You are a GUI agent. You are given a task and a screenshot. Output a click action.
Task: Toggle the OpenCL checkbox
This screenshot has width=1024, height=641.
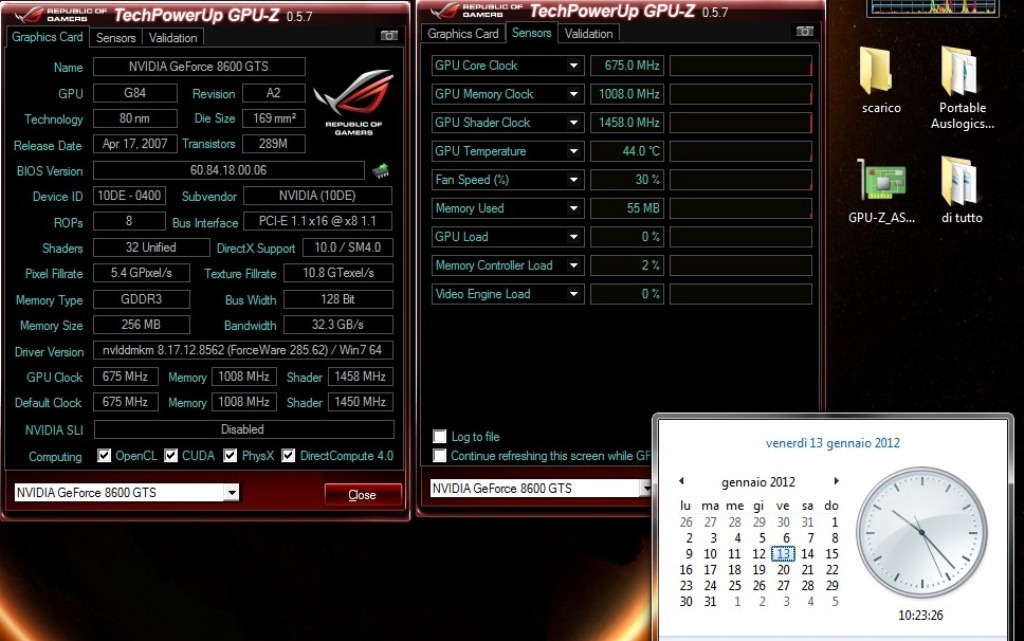[x=104, y=456]
